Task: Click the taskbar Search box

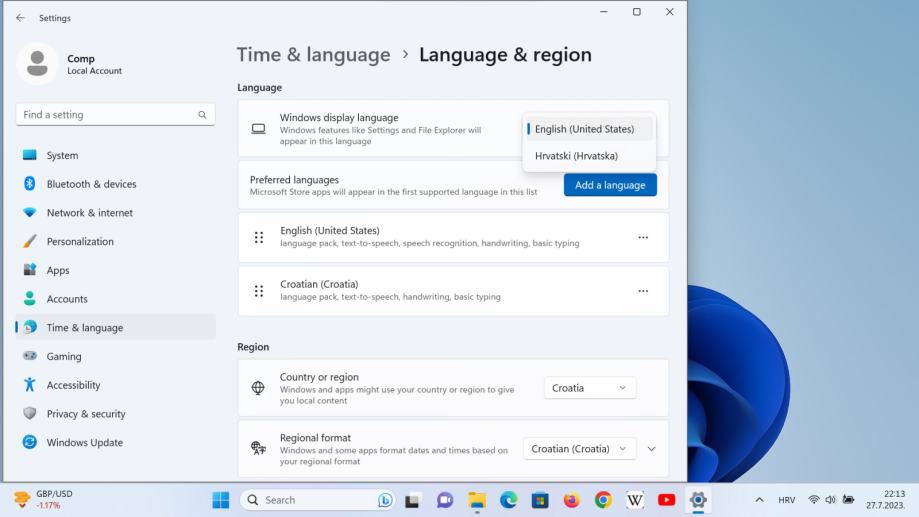Action: tap(317, 500)
